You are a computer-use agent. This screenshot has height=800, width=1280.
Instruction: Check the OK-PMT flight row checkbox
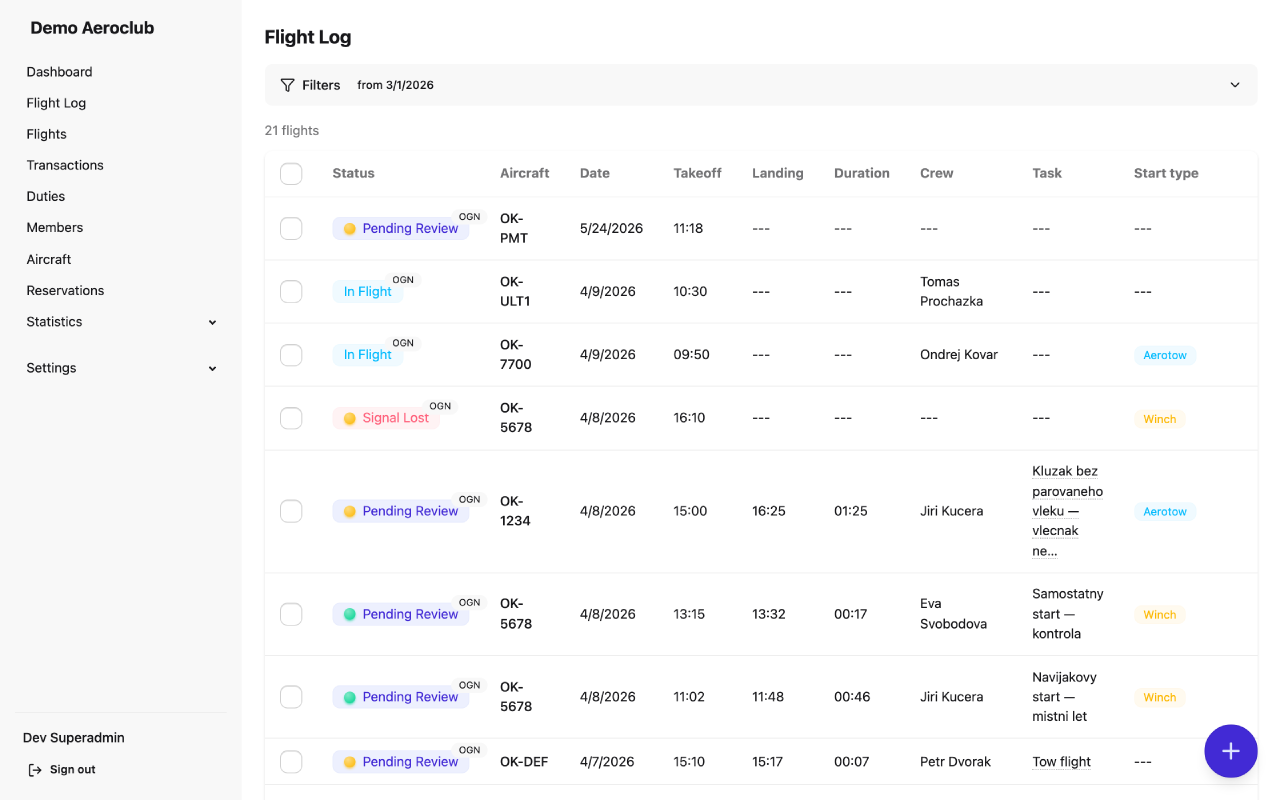(291, 229)
